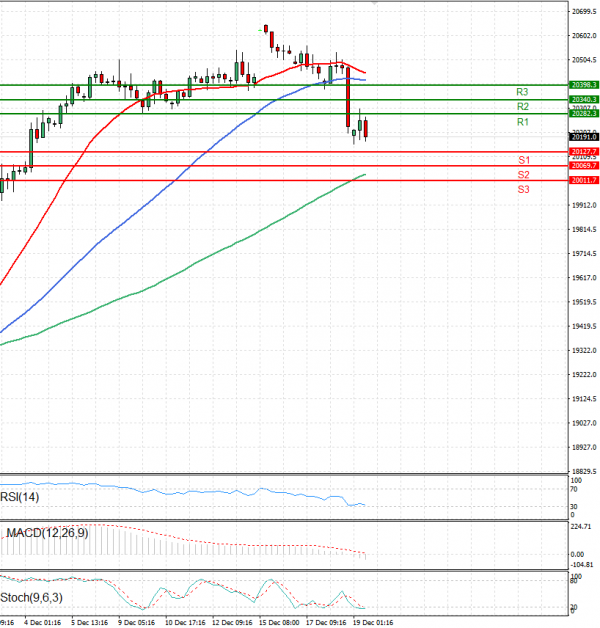The image size is (600, 628).
Task: Click the 19912.0 price axis value
Action: [x=584, y=205]
